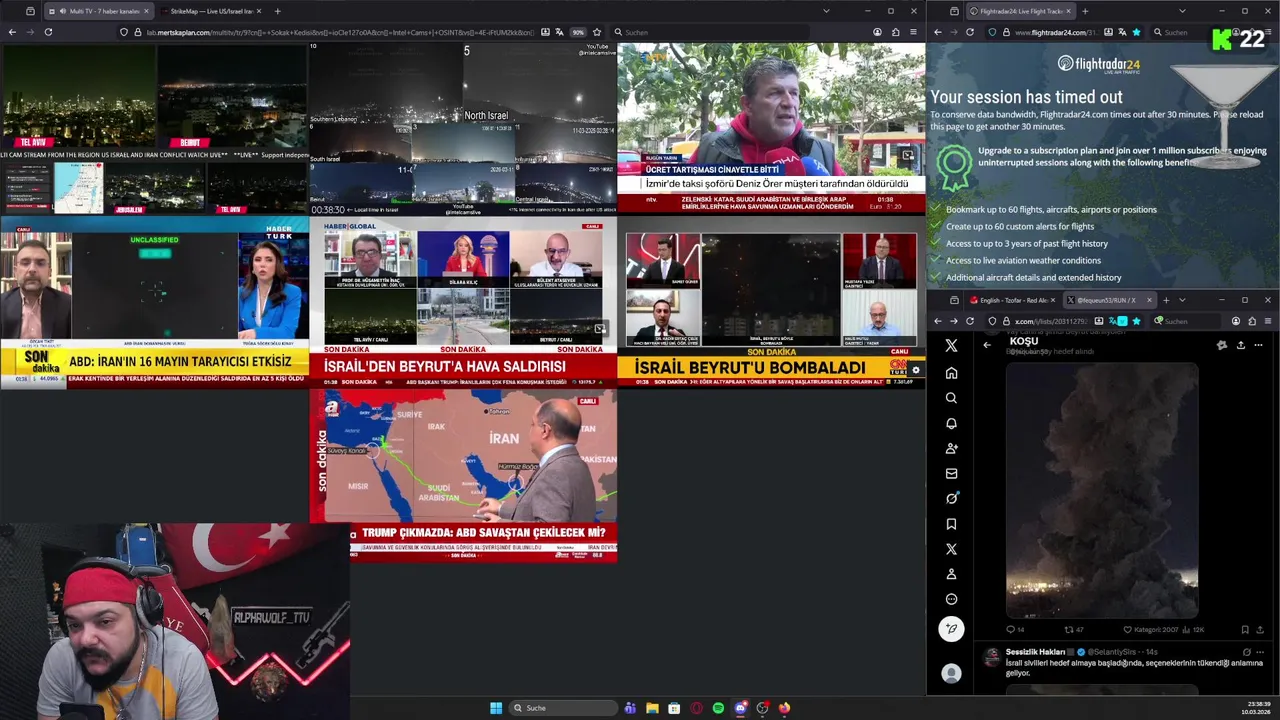Repost the smoke cloud post

pyautogui.click(x=1073, y=630)
